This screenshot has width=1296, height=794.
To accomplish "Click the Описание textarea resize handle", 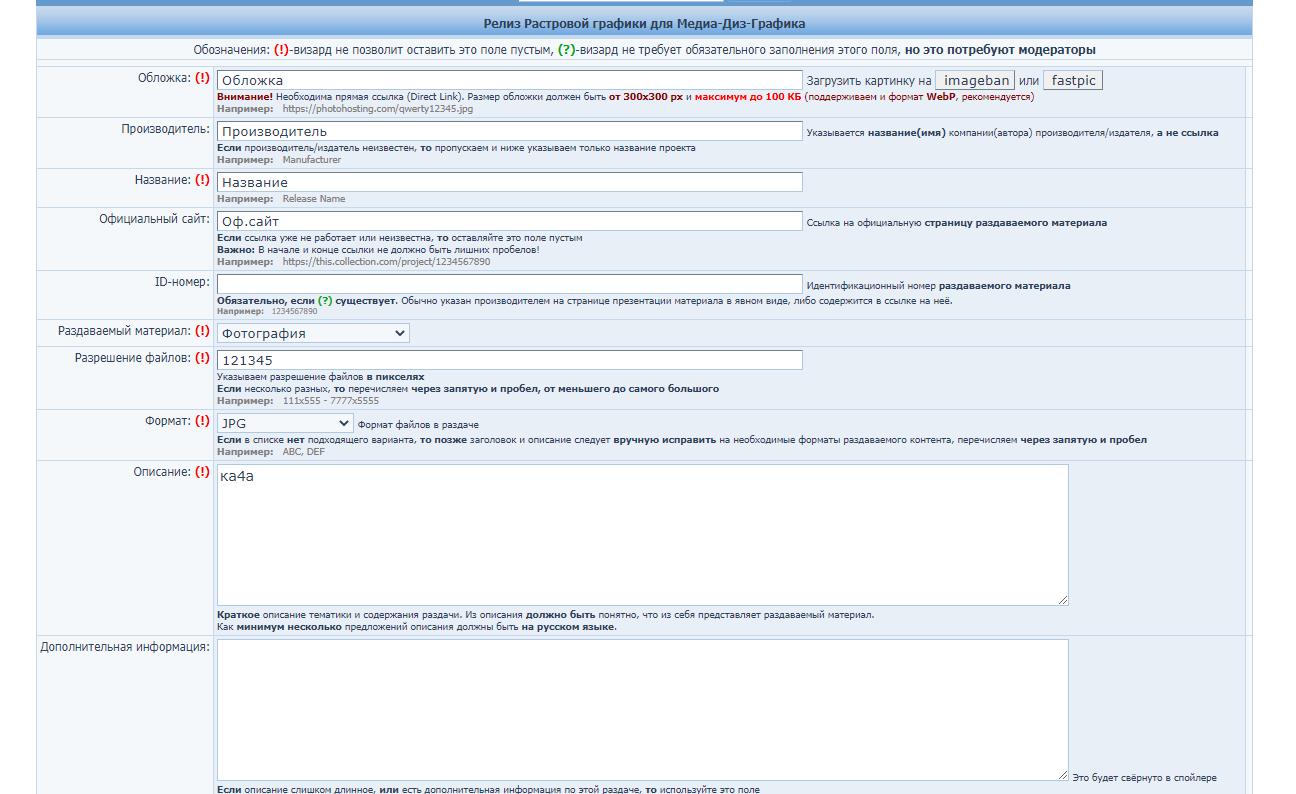I will pyautogui.click(x=1062, y=600).
